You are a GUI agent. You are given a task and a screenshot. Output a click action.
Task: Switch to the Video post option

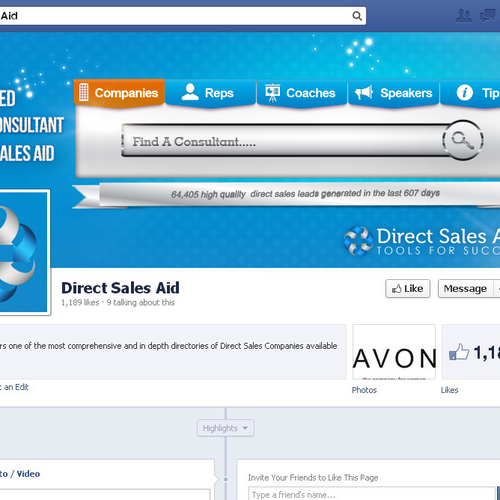(x=28, y=474)
